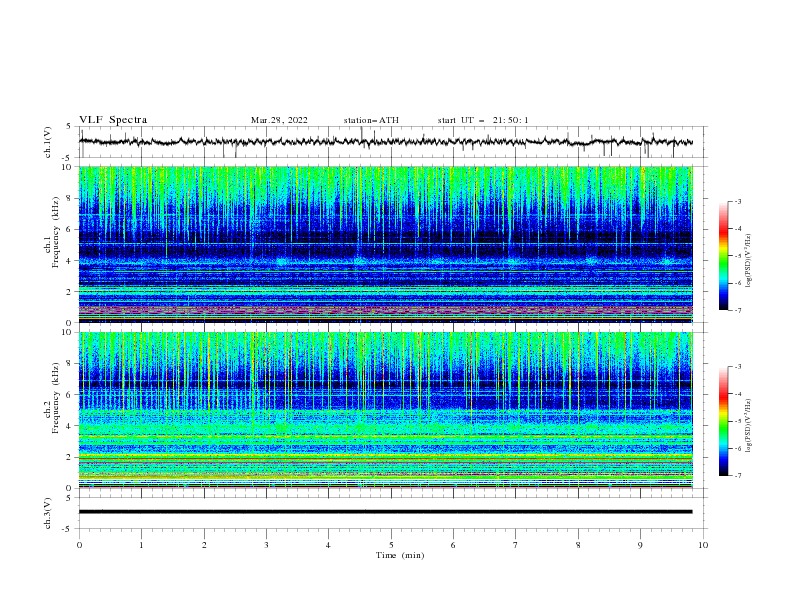Screen dimensions: 792x612
Task: Click the time axis tick "10"
Action: [x=703, y=545]
